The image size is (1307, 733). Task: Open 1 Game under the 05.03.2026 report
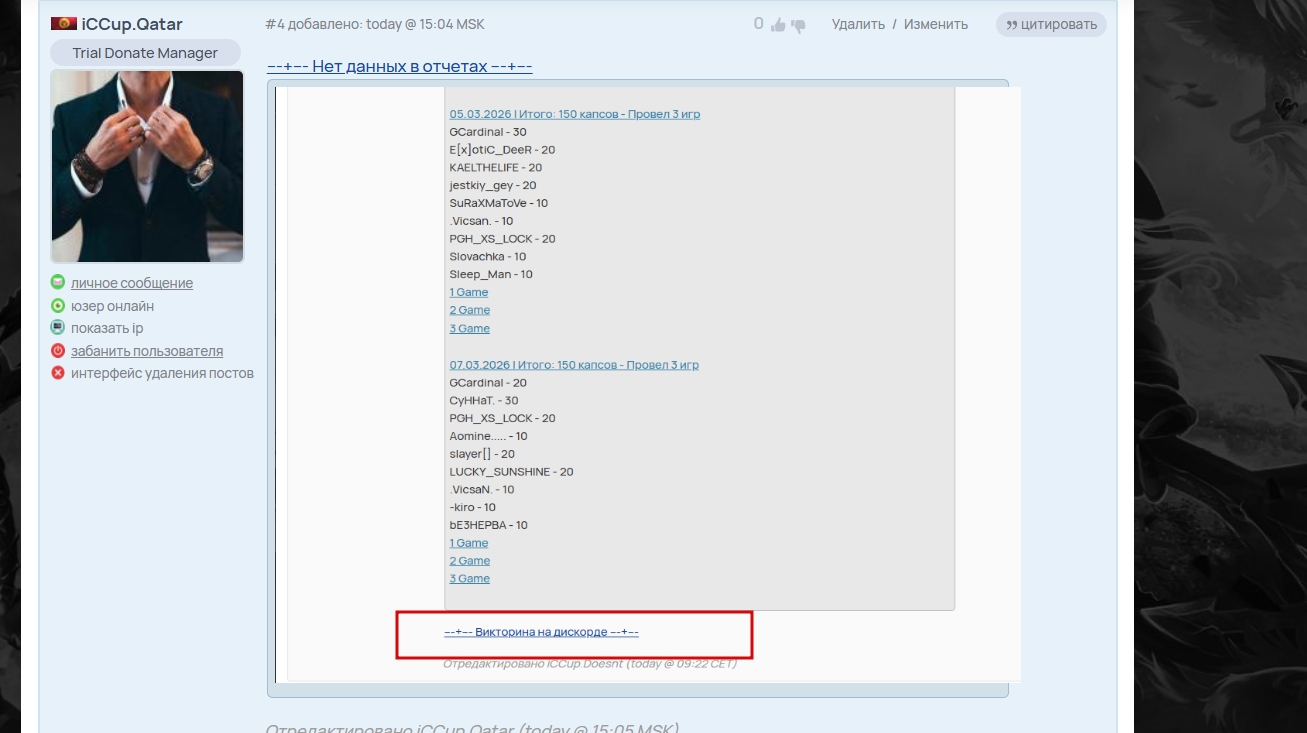point(469,292)
